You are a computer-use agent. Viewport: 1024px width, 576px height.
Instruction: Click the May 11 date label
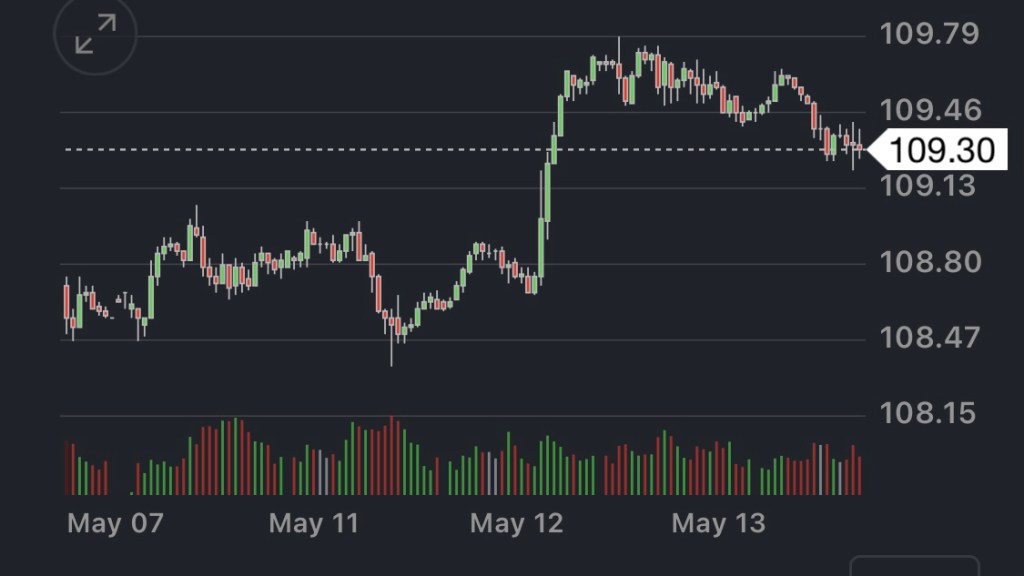(315, 523)
